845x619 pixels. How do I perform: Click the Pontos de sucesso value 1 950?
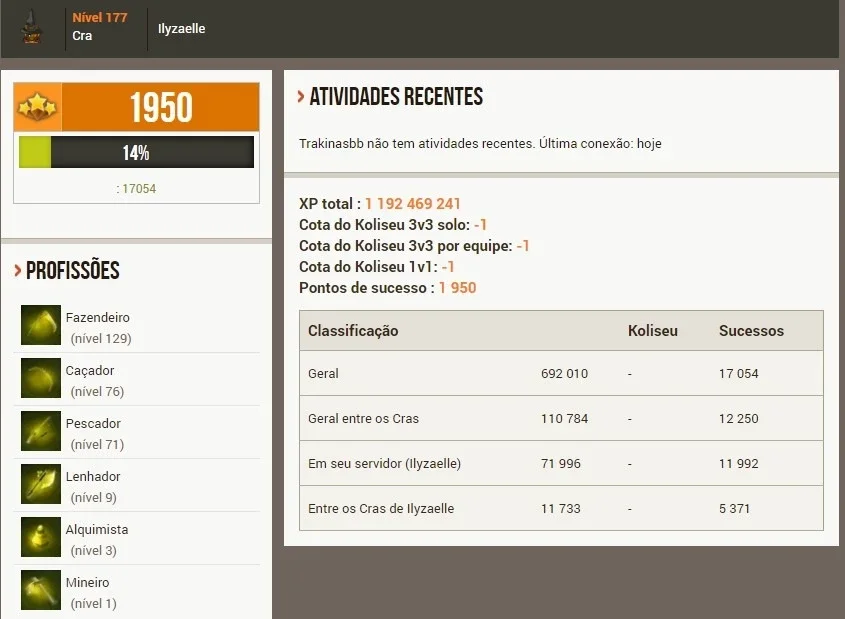pyautogui.click(x=458, y=288)
